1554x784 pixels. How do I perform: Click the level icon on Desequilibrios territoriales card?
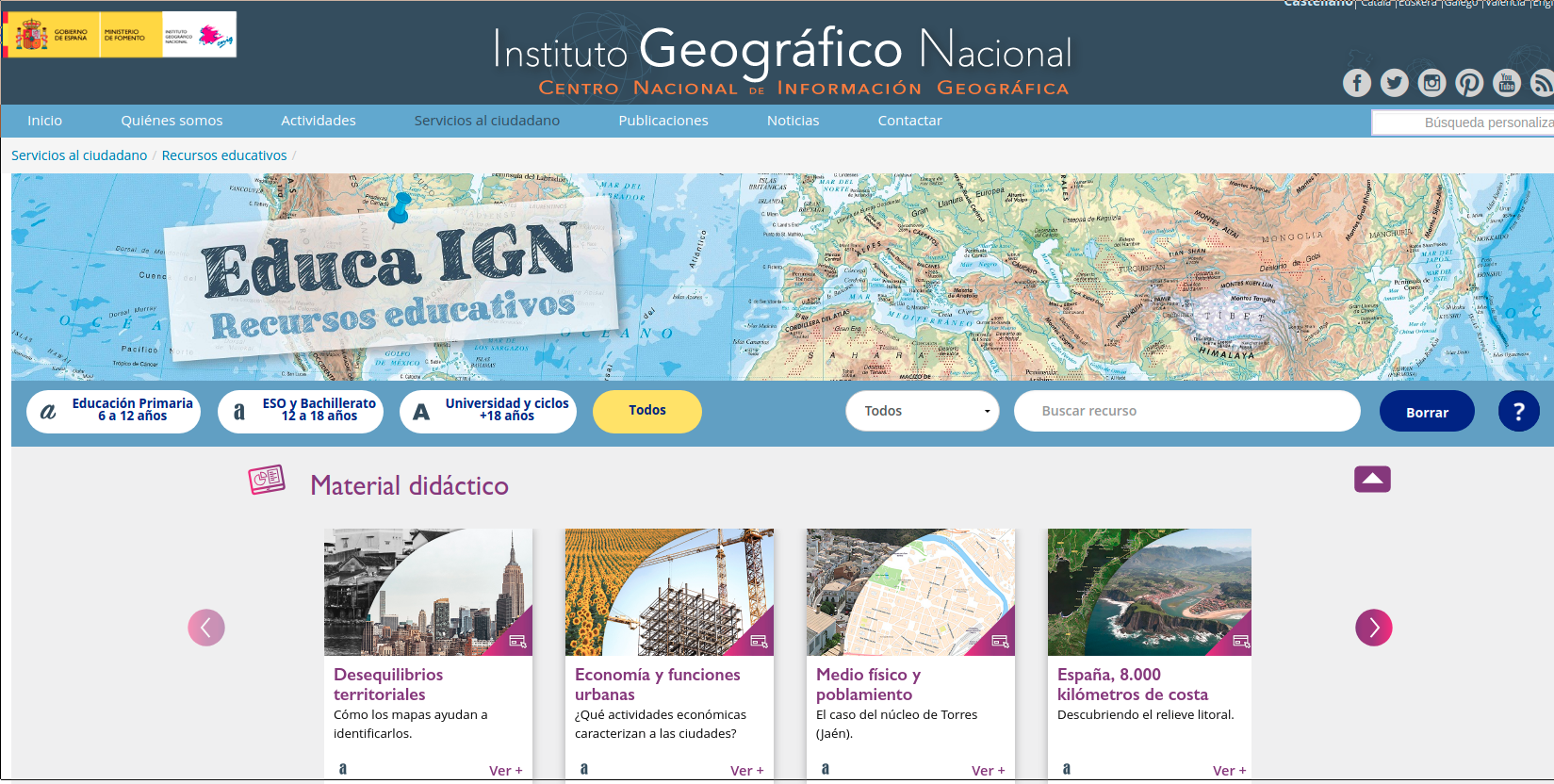[343, 769]
